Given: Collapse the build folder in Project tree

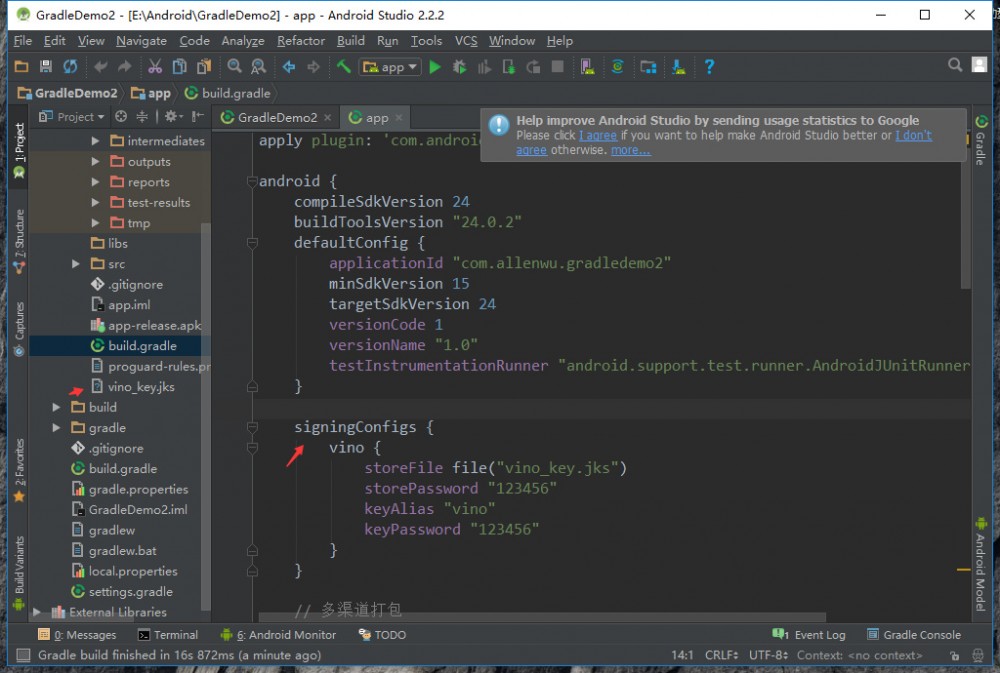Looking at the screenshot, I should [x=57, y=407].
